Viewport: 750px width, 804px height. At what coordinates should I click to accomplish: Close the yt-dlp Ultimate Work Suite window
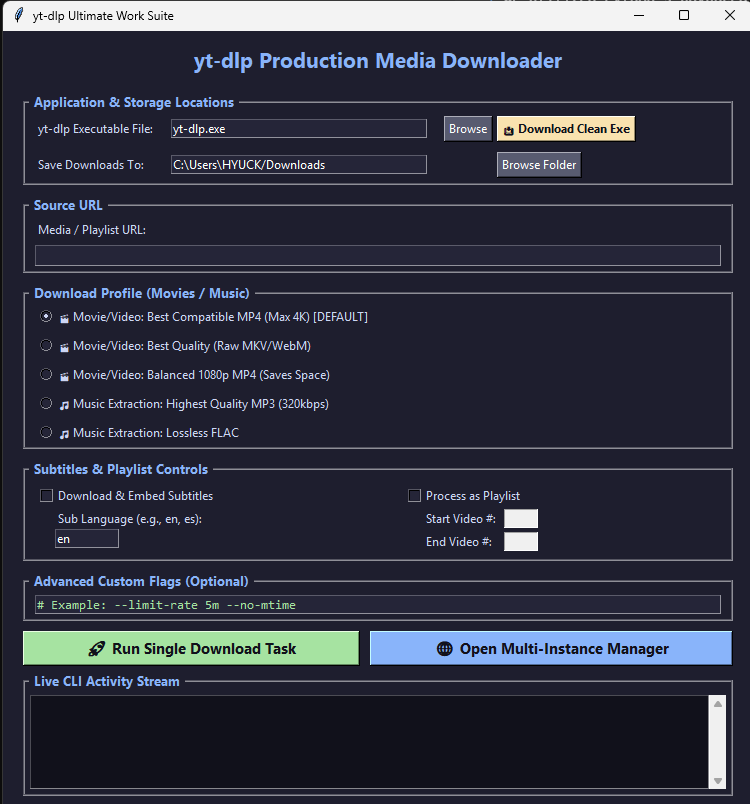coord(730,15)
